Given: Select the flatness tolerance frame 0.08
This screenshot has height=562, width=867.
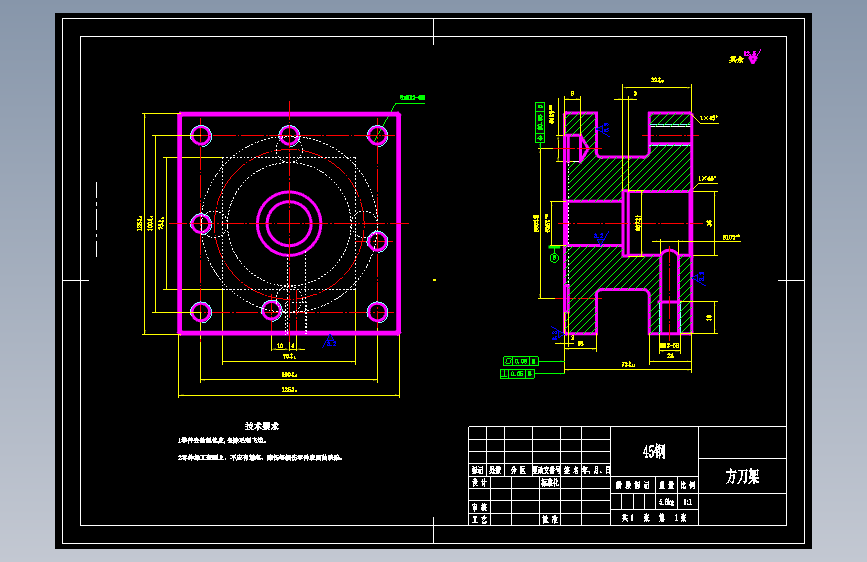Looking at the screenshot, I should pyautogui.click(x=520, y=361).
